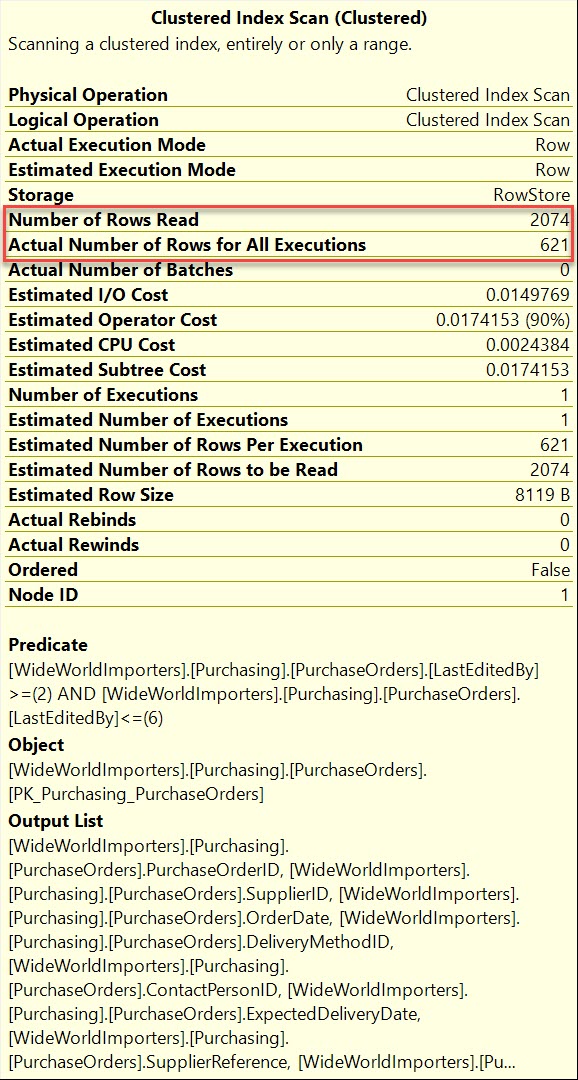Click the 'RowStore' storage value

(x=532, y=195)
